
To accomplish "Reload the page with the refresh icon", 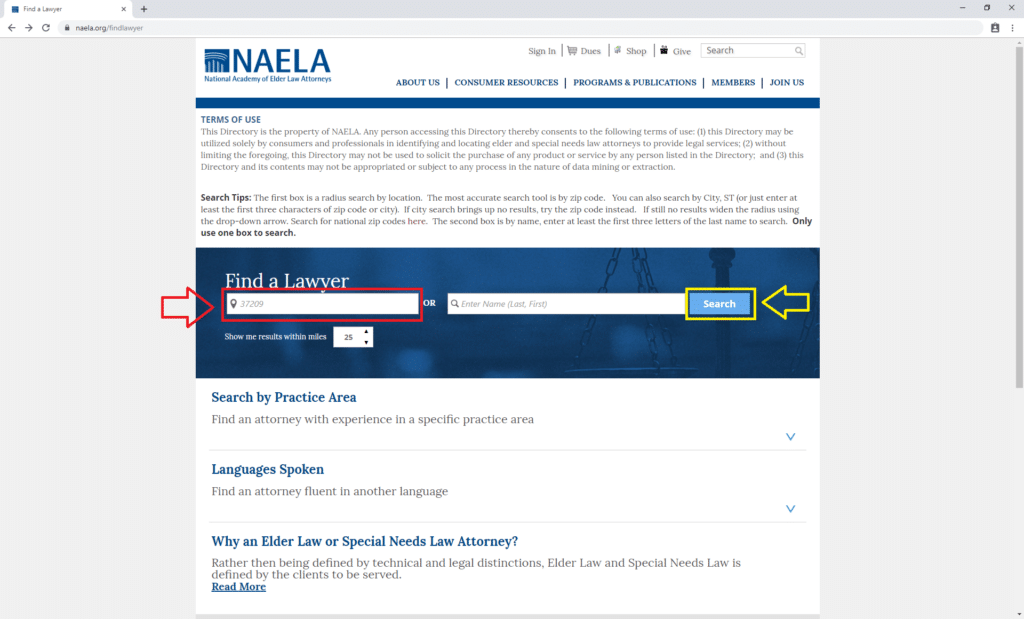I will point(46,27).
